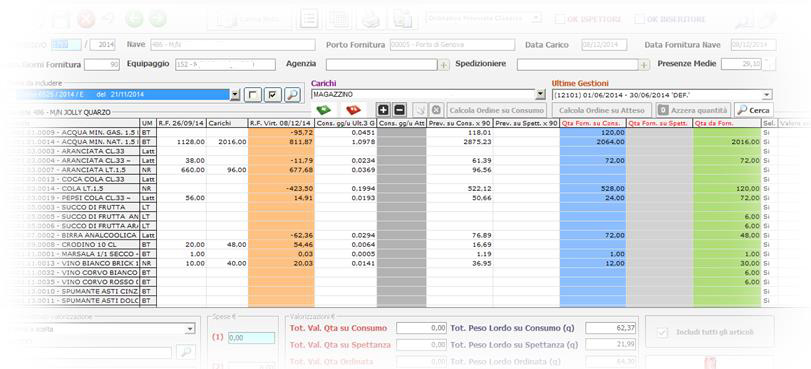Viewport: 811px width, 369px height.
Task: Click the greyed circular X icon
Action: [436, 110]
